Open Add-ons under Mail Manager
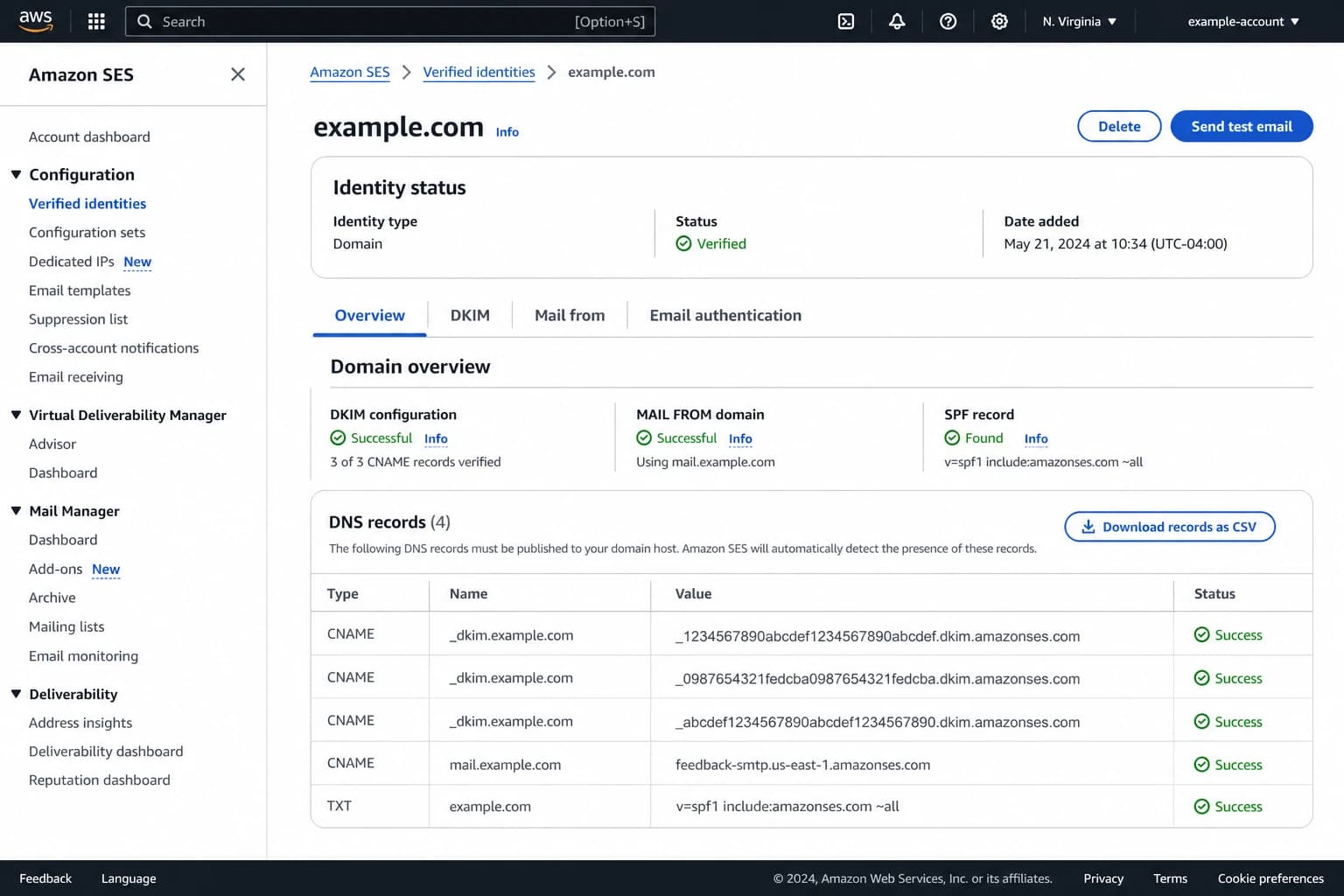Image resolution: width=1344 pixels, height=896 pixels. click(x=55, y=569)
